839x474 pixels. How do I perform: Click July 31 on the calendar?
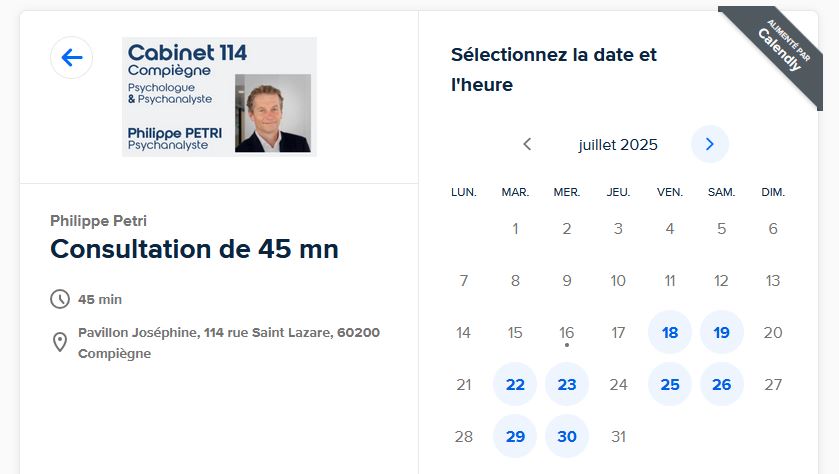(618, 437)
